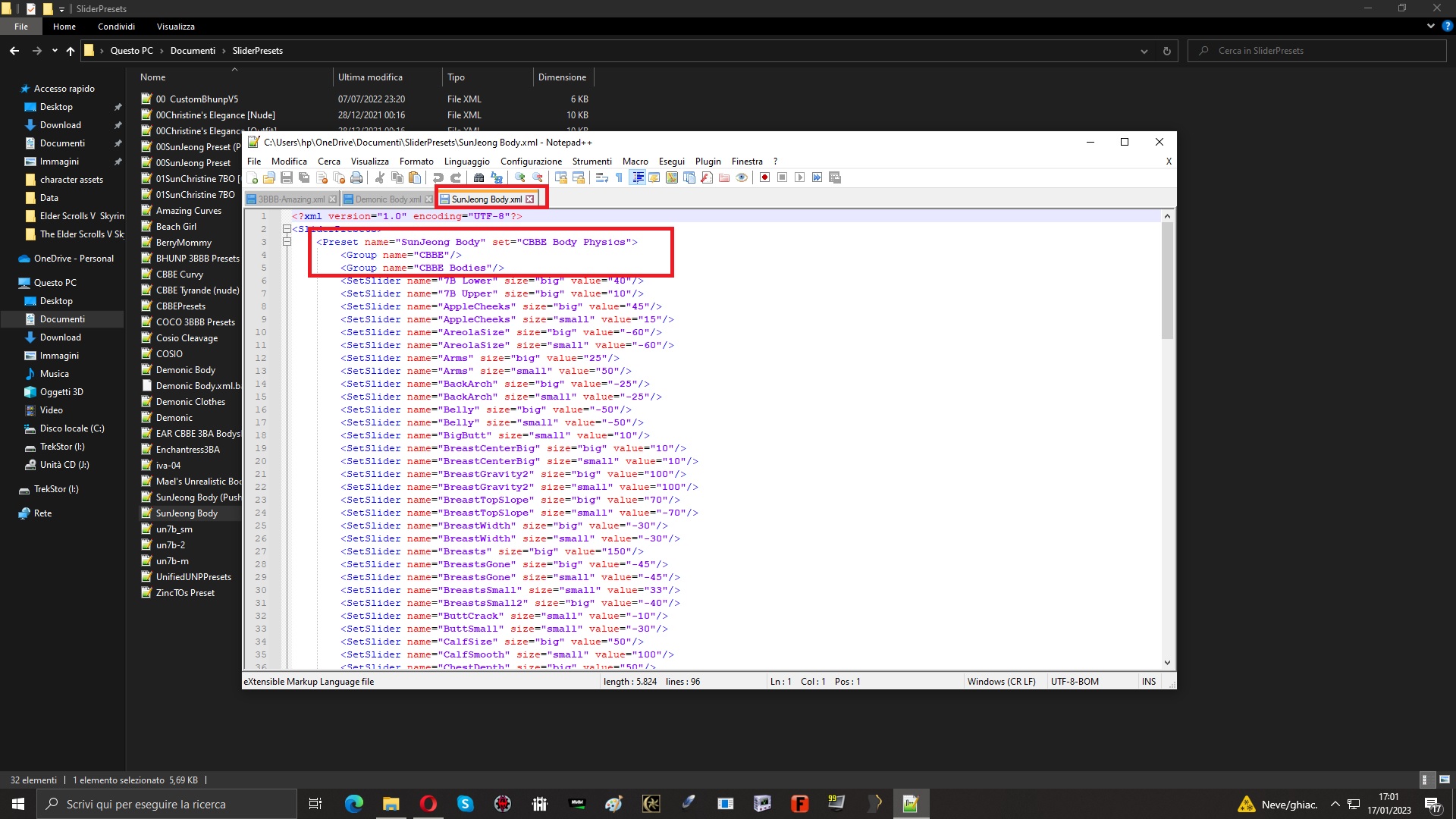Open the Condividi ribbon tab in Explorer
Screen dimensions: 1456x819
tap(116, 27)
